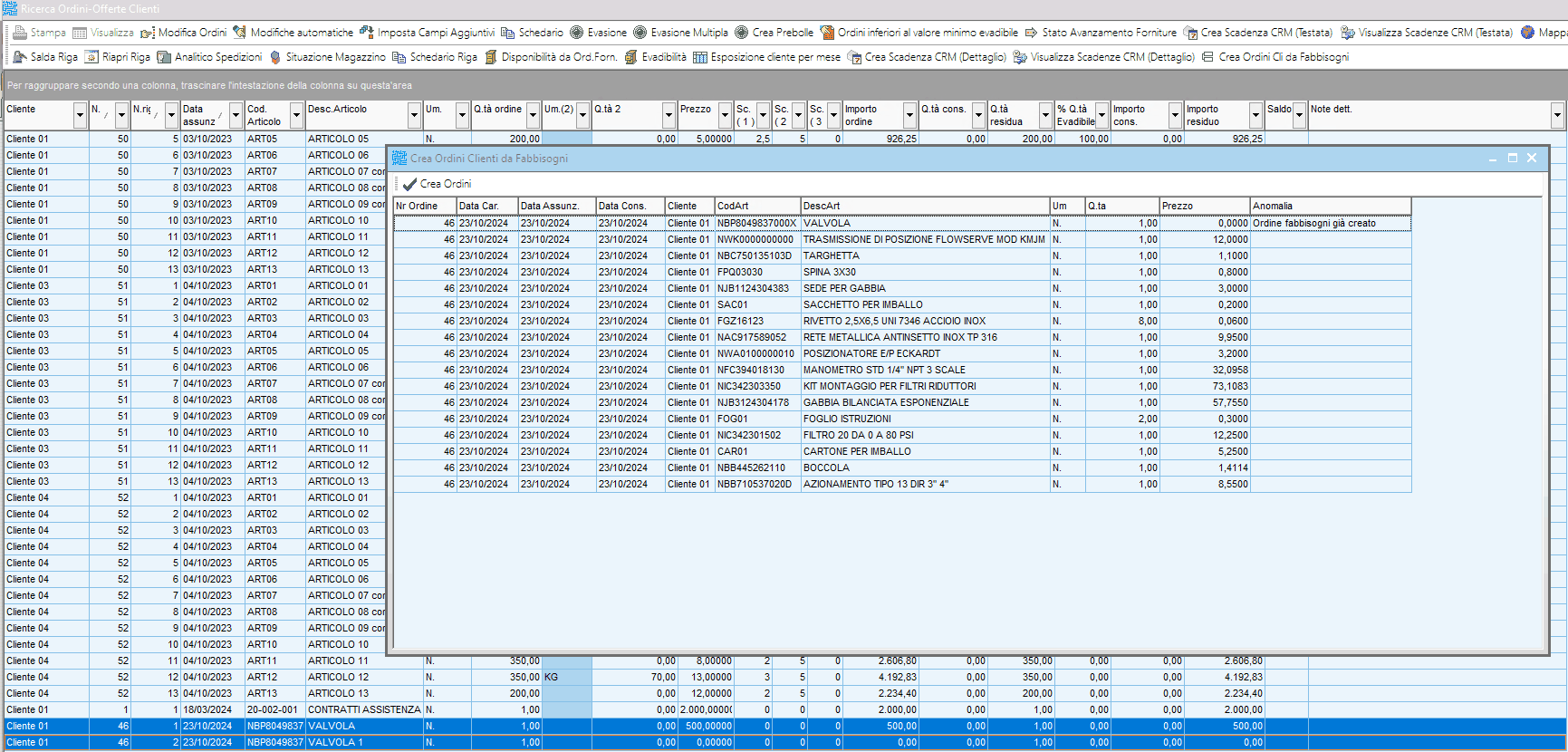
Task: Open Visualizza Scadenze CRM (Dettaglio)
Action: tap(1103, 57)
